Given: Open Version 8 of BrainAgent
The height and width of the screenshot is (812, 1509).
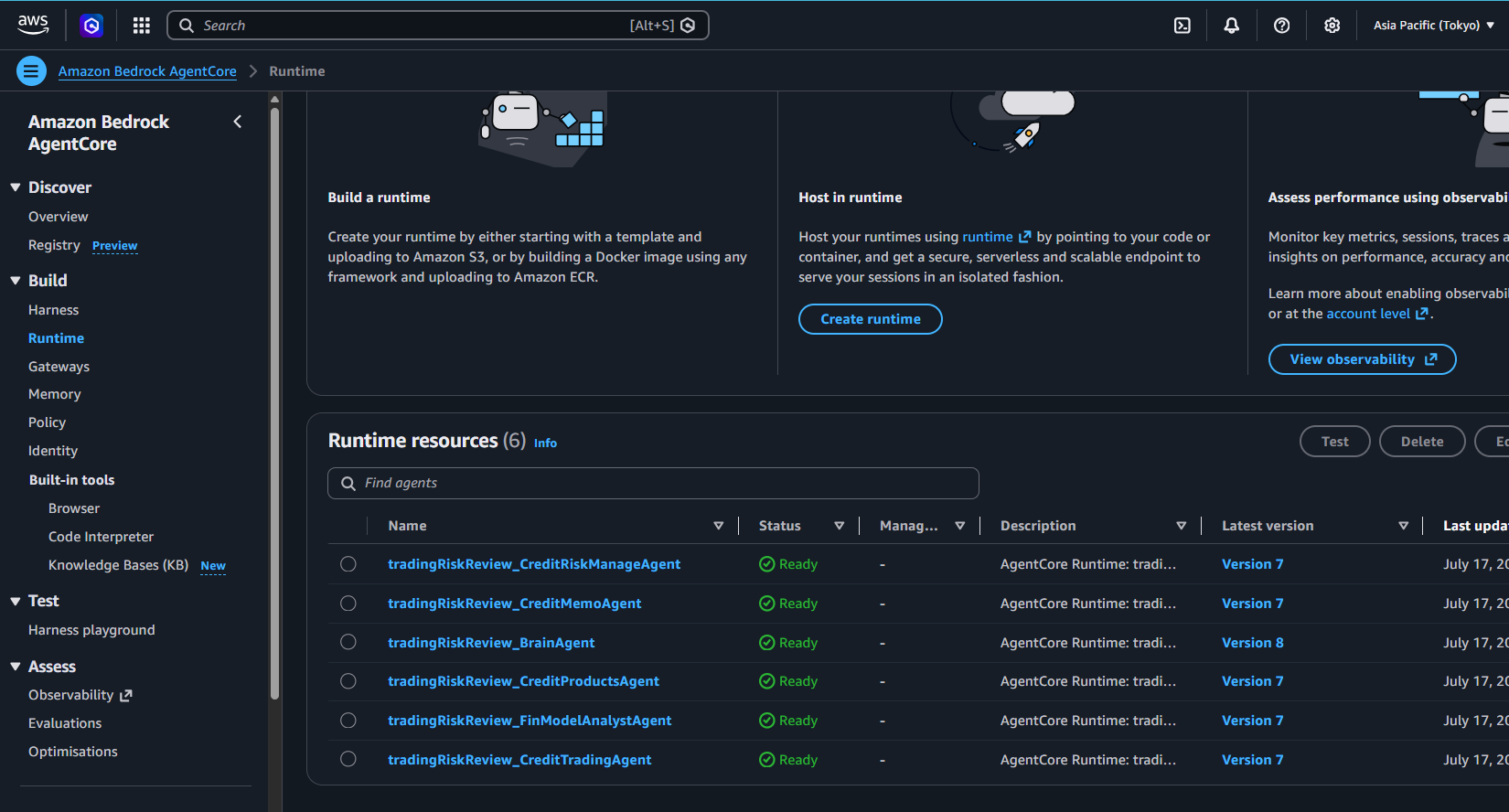Looking at the screenshot, I should pos(1253,643).
